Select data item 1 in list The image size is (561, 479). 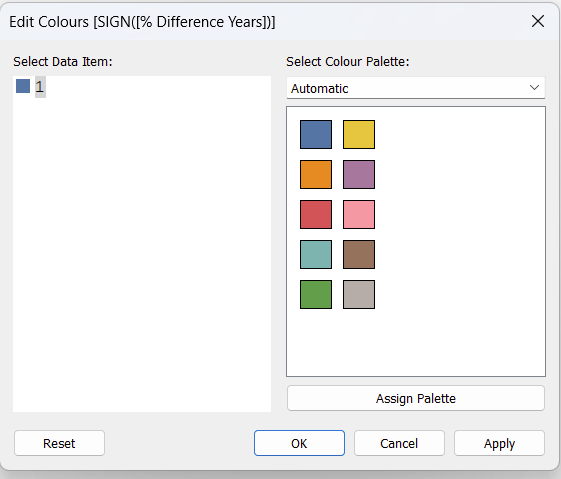click(40, 87)
